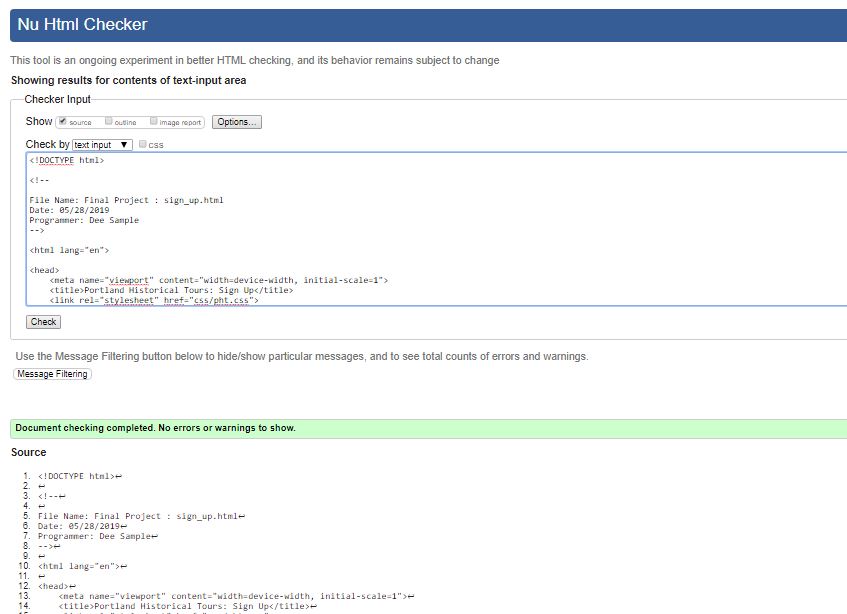Click the '<head>' line in textarea
The width and height of the screenshot is (847, 614).
[x=44, y=270]
